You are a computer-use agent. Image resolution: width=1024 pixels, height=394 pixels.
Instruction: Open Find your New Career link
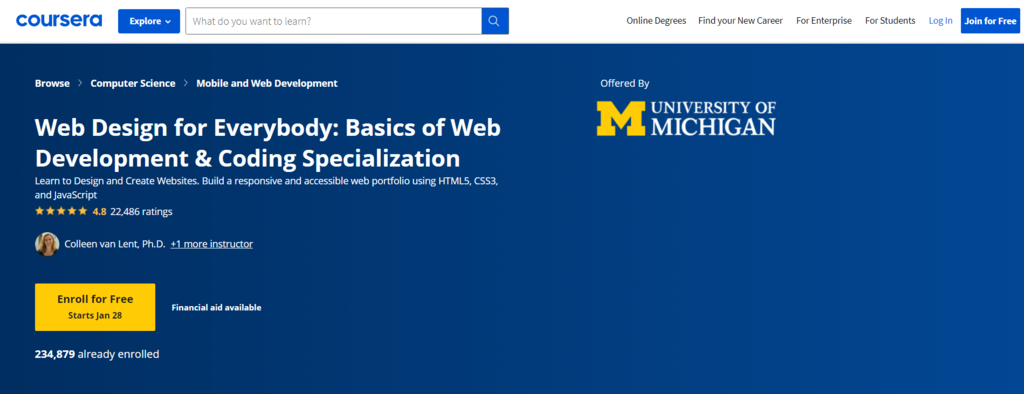(x=741, y=21)
